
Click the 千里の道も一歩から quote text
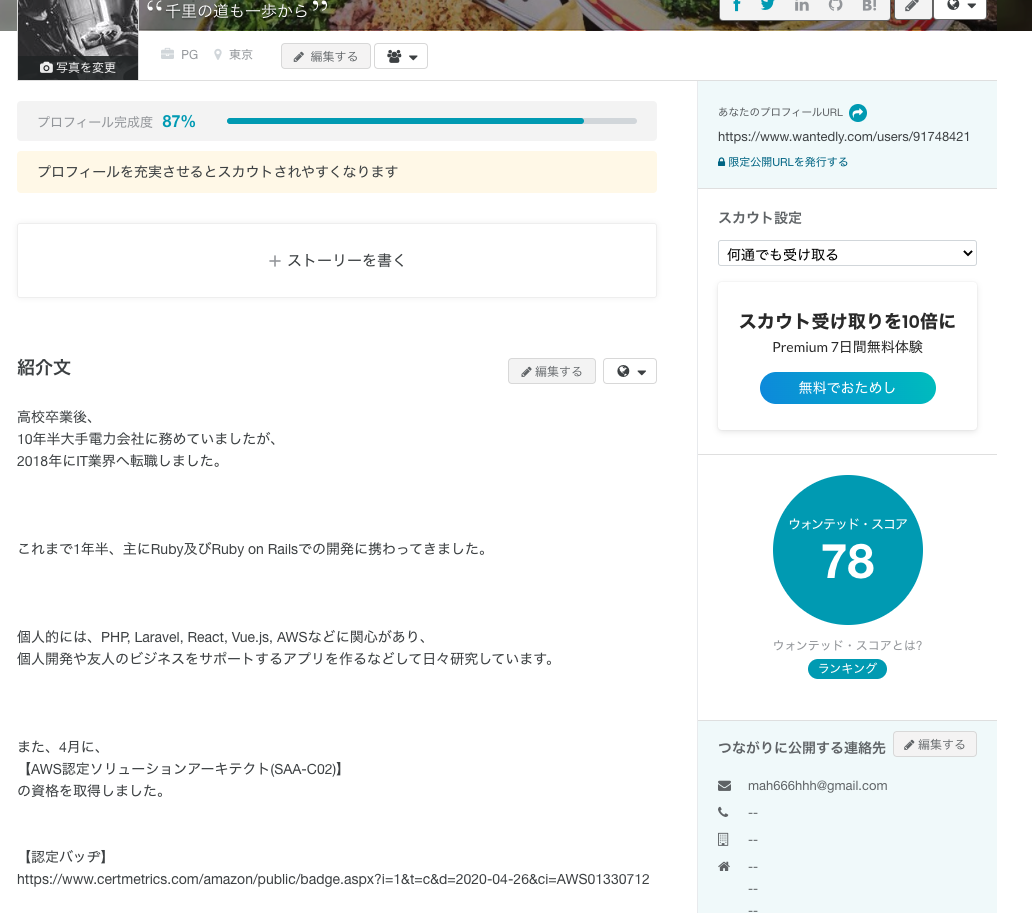pyautogui.click(x=236, y=10)
